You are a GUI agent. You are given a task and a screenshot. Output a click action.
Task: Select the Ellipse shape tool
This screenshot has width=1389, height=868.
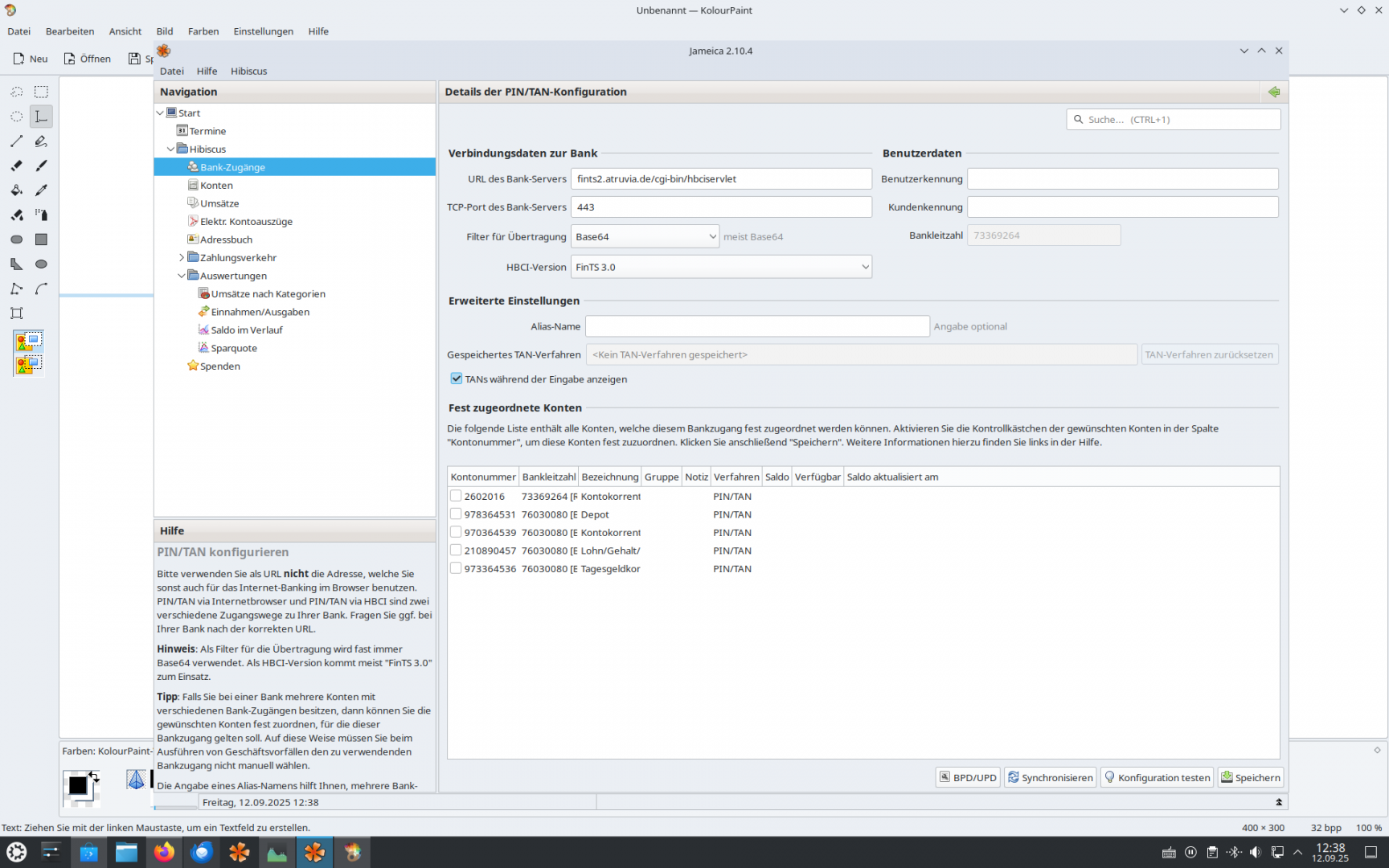pos(41,264)
